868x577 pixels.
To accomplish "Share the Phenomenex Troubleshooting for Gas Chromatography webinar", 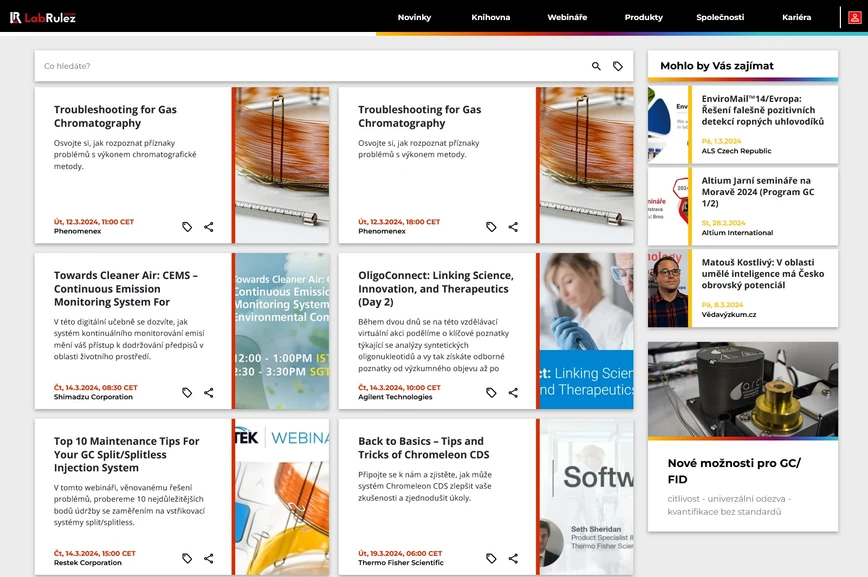I will (x=208, y=227).
